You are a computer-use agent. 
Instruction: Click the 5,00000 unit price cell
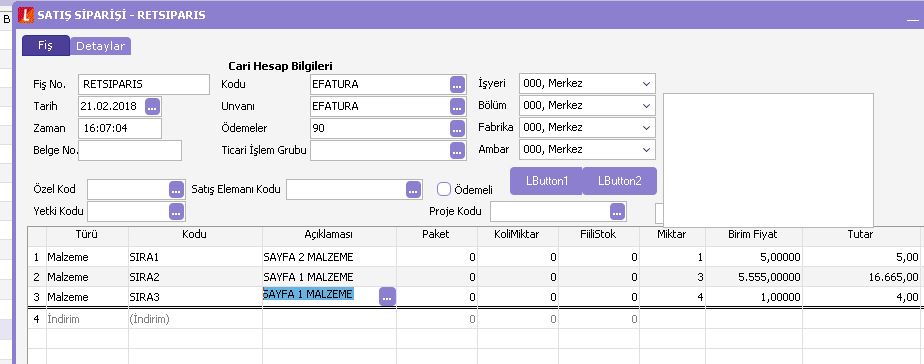click(754, 257)
